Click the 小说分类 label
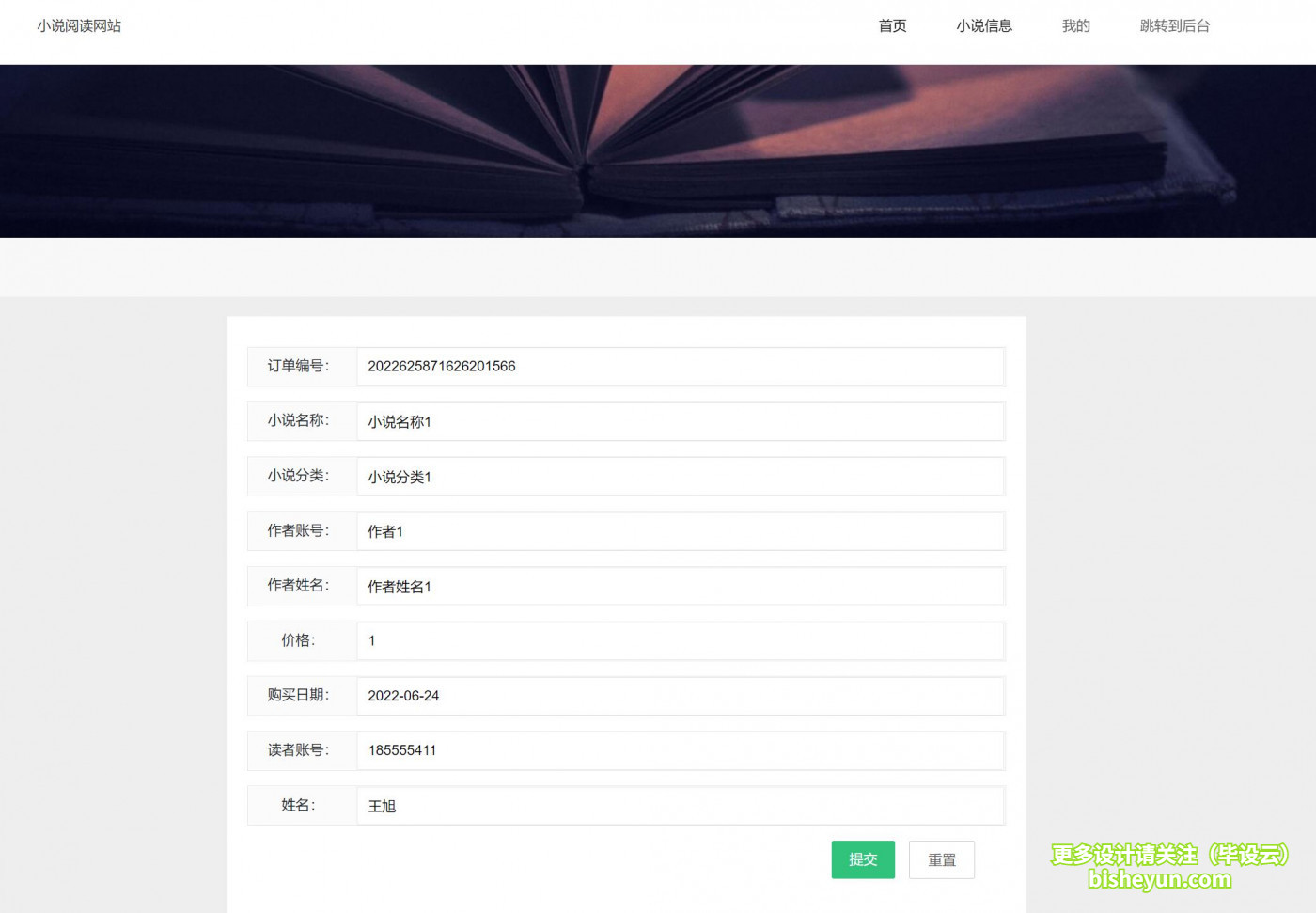1316x913 pixels. click(298, 476)
